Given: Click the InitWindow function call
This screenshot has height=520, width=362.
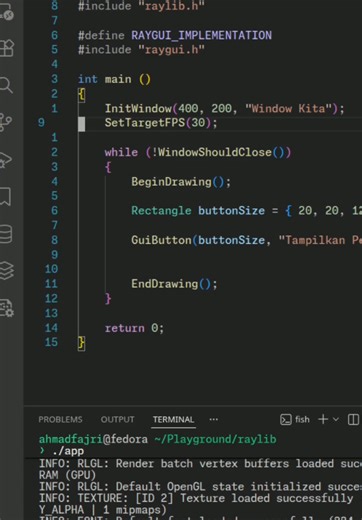Looking at the screenshot, I should pos(138,108).
